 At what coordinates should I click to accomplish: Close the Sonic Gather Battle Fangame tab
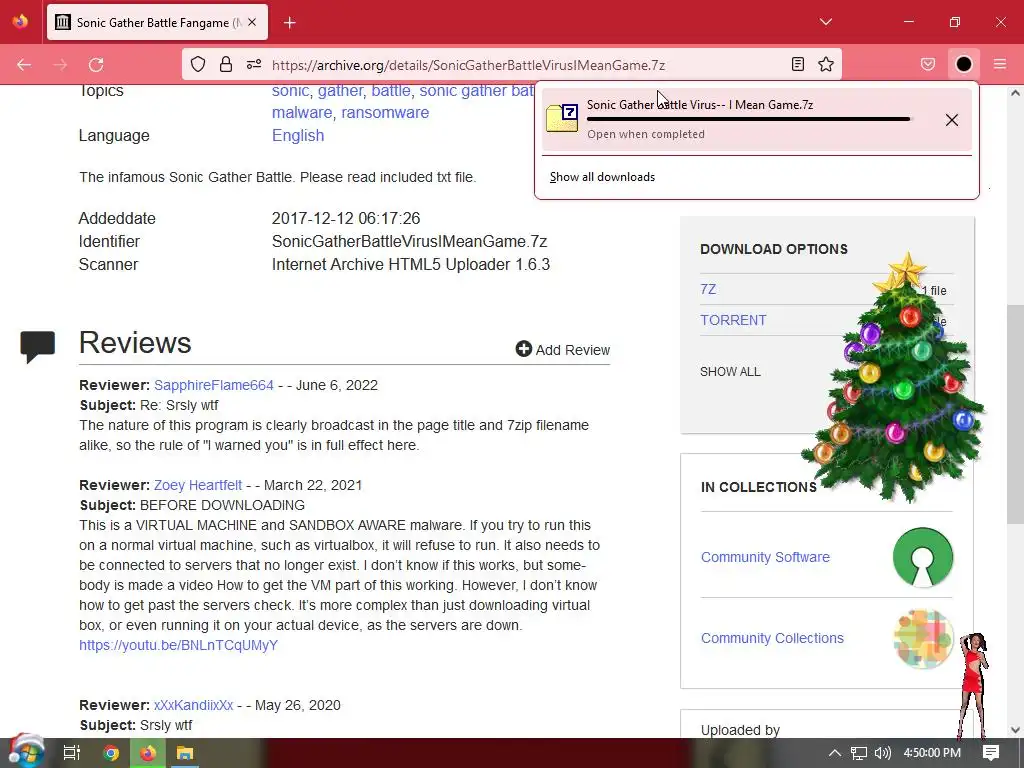point(252,22)
